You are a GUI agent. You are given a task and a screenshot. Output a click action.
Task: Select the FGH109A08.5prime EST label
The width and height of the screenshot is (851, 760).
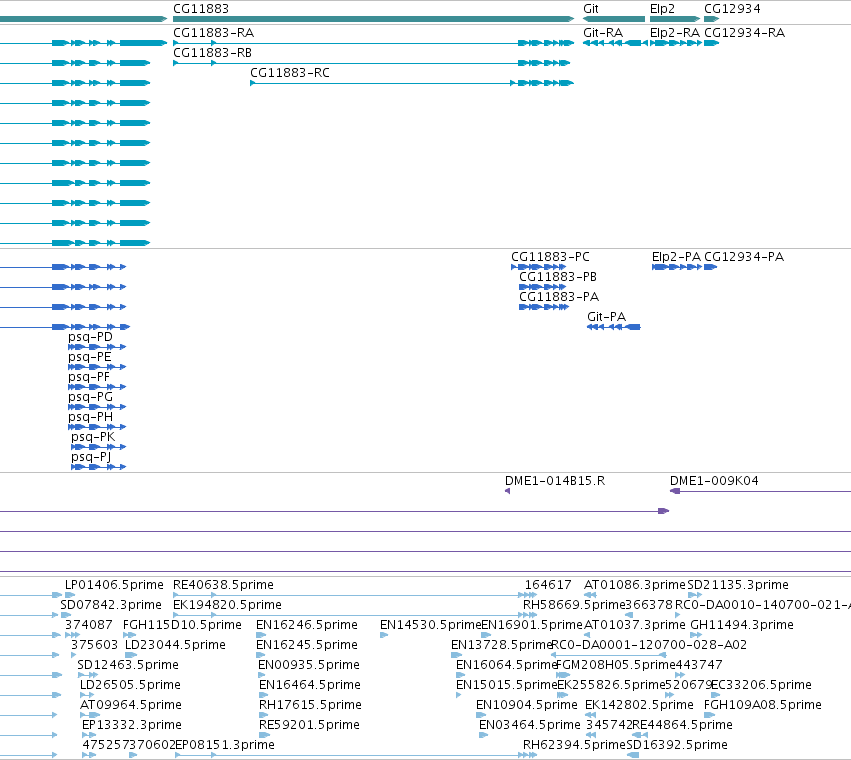tap(763, 705)
